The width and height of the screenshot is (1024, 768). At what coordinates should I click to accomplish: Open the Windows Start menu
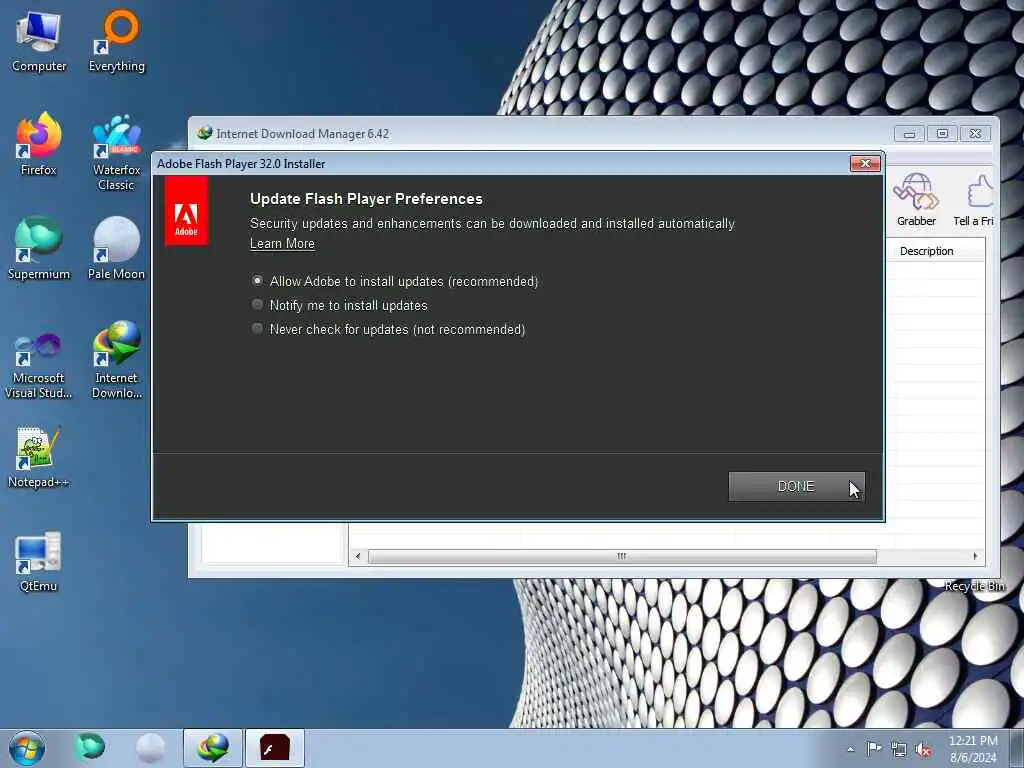[x=27, y=748]
